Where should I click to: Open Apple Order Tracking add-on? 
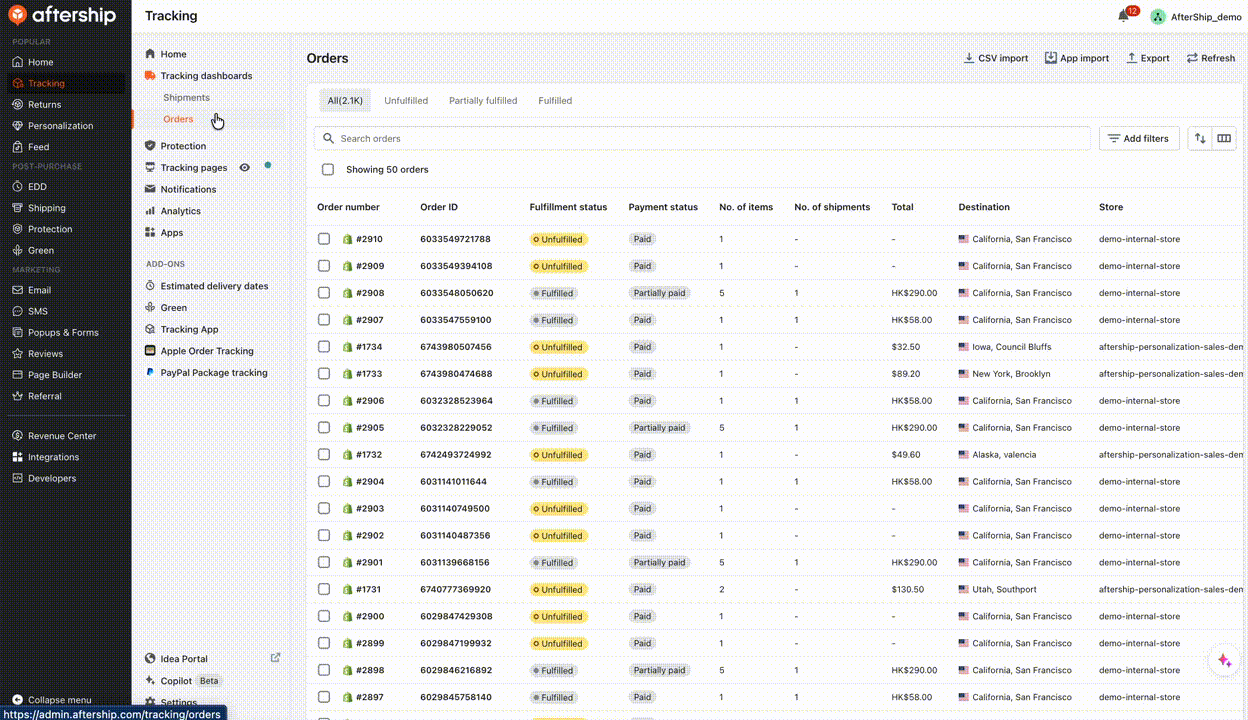tap(207, 351)
